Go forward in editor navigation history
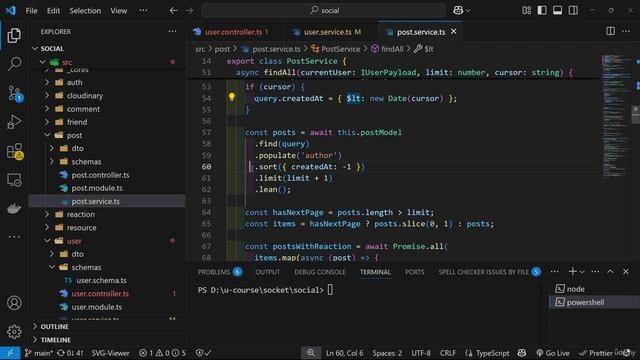 tap(189, 11)
